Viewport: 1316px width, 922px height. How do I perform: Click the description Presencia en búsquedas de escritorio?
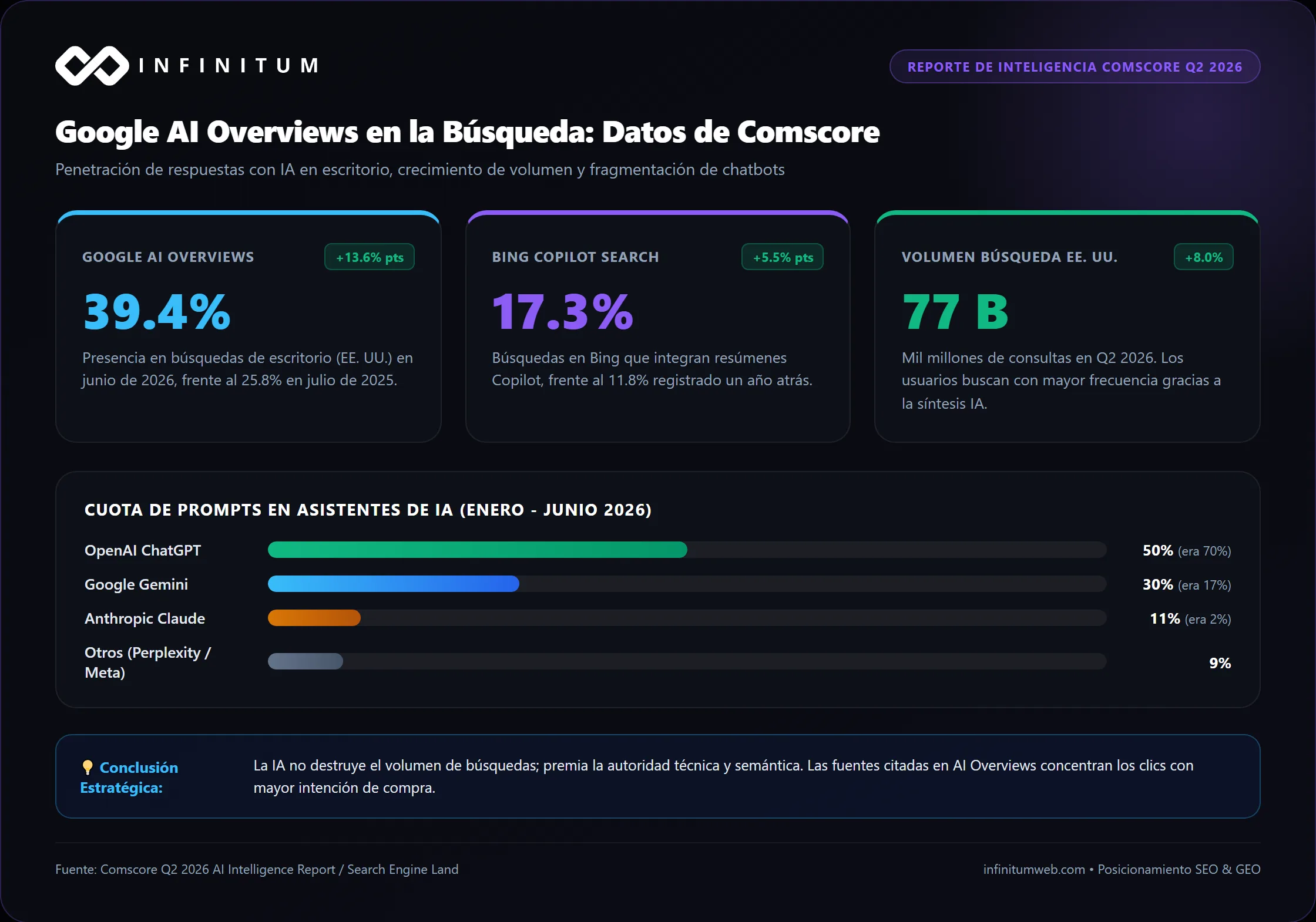click(247, 369)
